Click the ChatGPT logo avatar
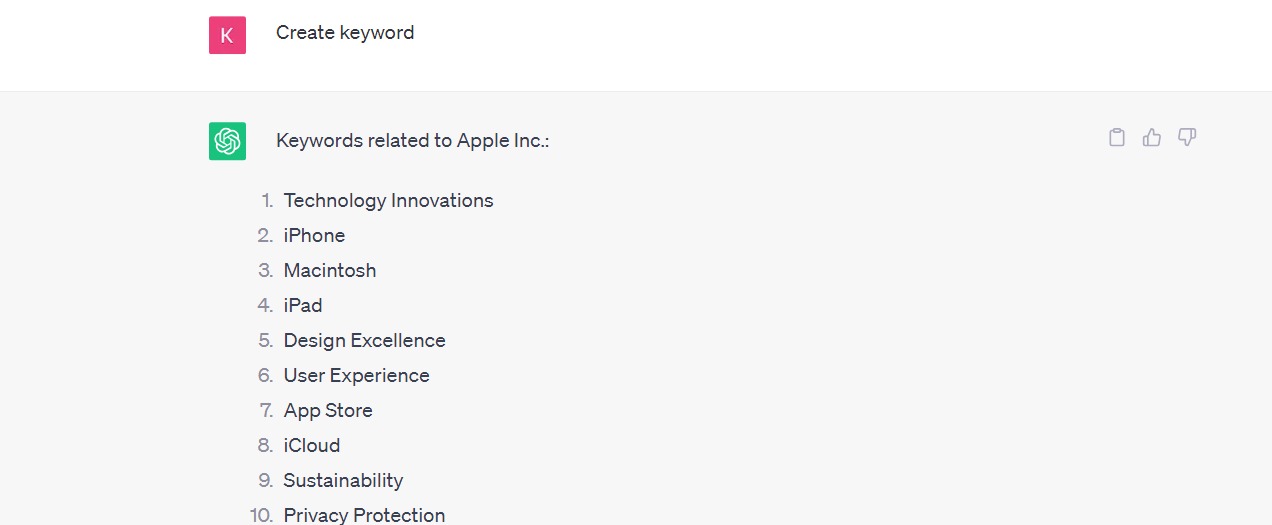This screenshot has height=525, width=1272. pyautogui.click(x=227, y=141)
